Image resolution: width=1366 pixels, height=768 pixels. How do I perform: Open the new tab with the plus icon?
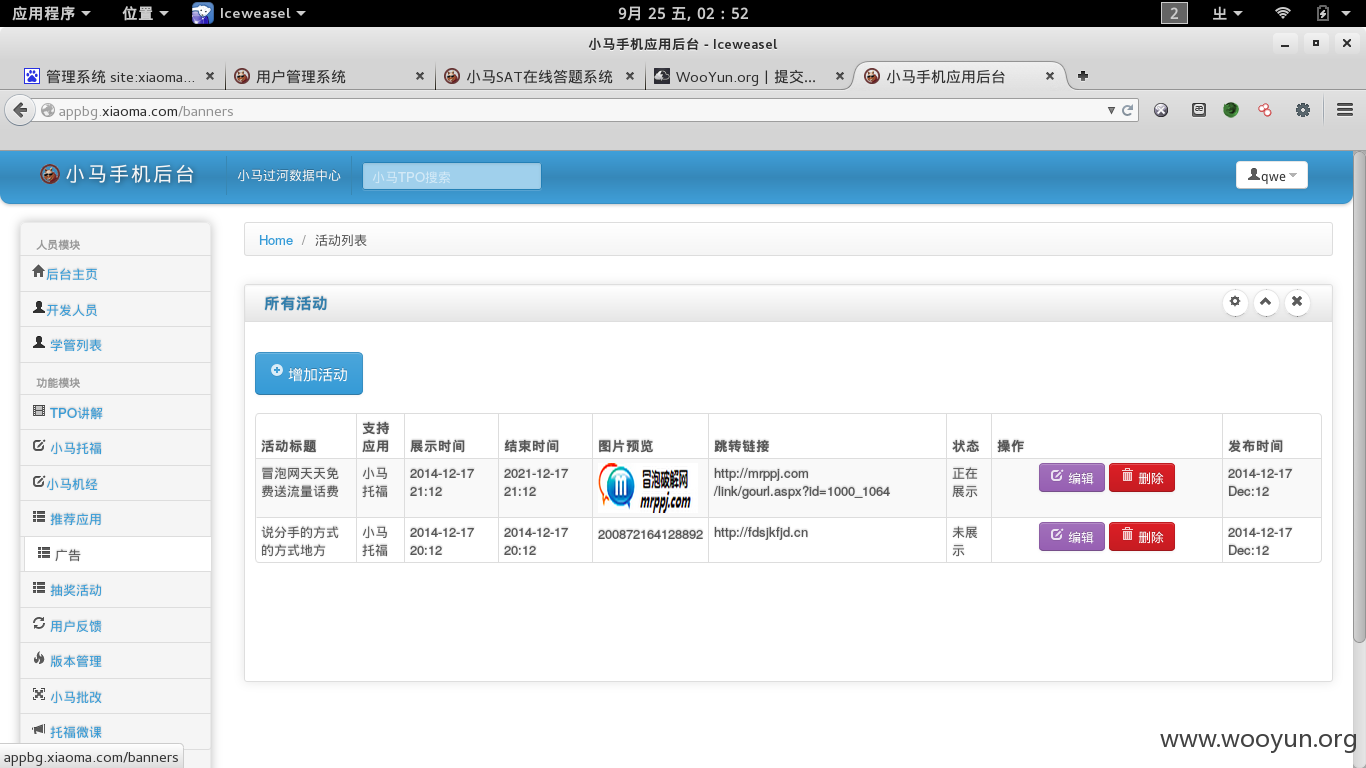(1083, 76)
